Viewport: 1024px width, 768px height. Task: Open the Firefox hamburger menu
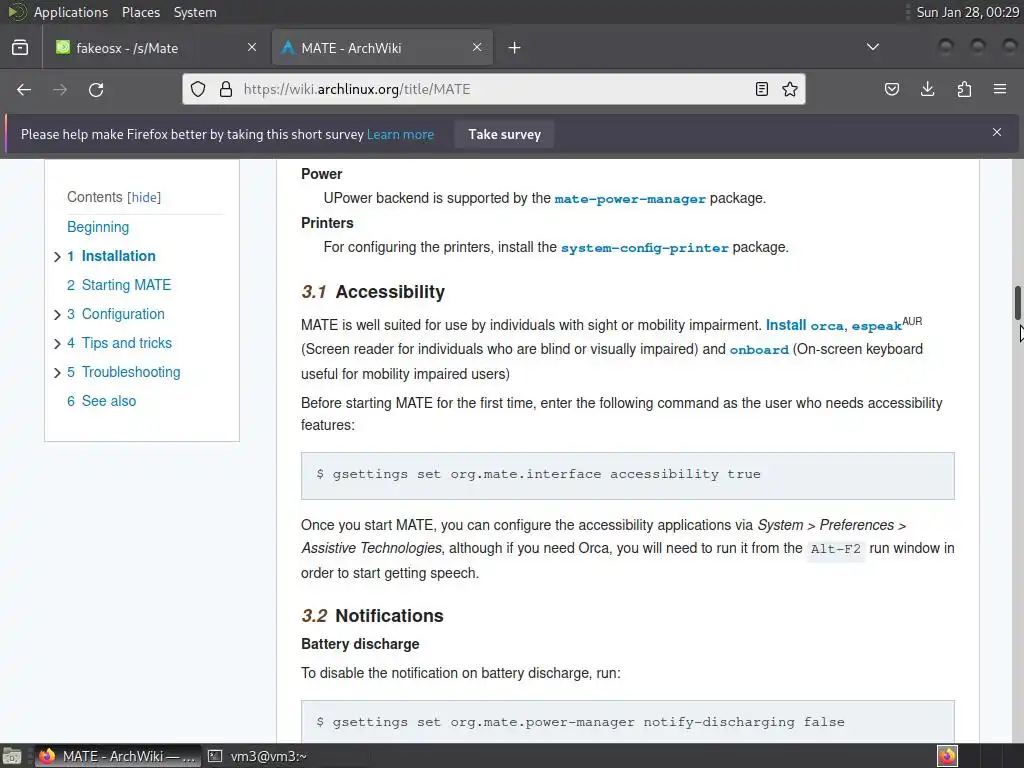click(x=1000, y=89)
